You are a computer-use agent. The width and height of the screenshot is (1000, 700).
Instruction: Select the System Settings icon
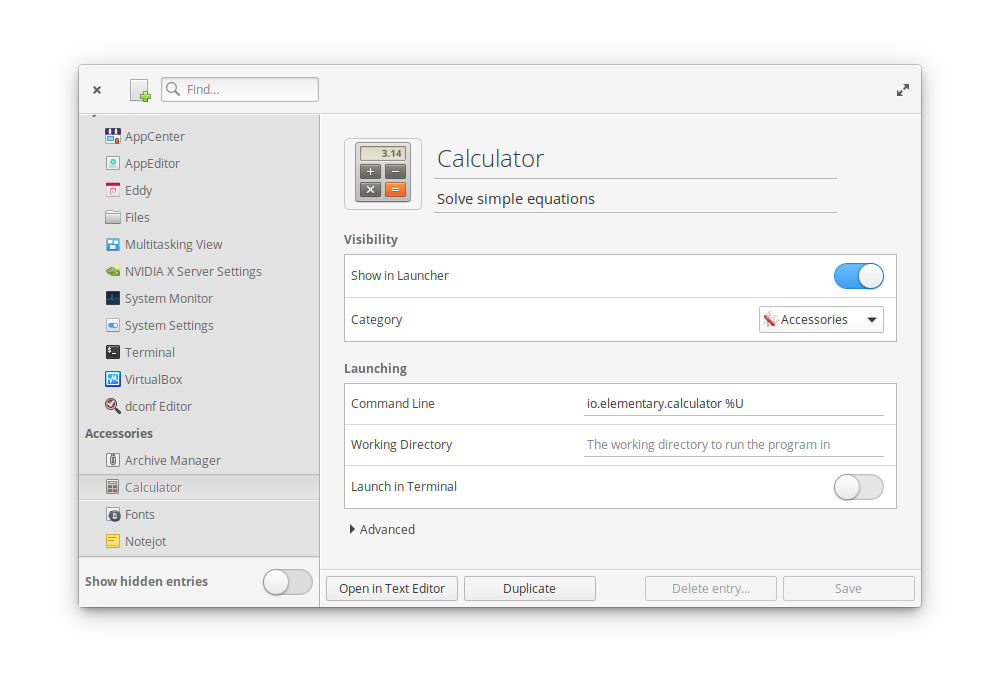click(113, 325)
